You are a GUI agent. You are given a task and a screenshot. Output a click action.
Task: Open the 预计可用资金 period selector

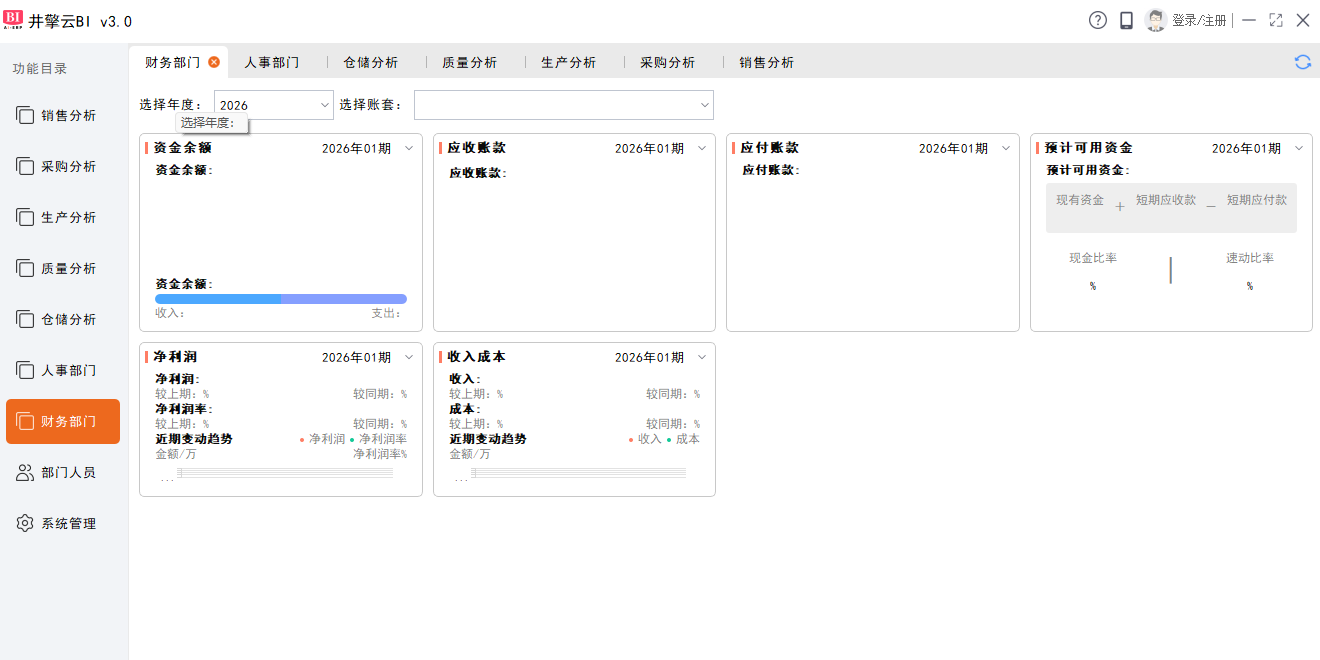coord(1298,149)
